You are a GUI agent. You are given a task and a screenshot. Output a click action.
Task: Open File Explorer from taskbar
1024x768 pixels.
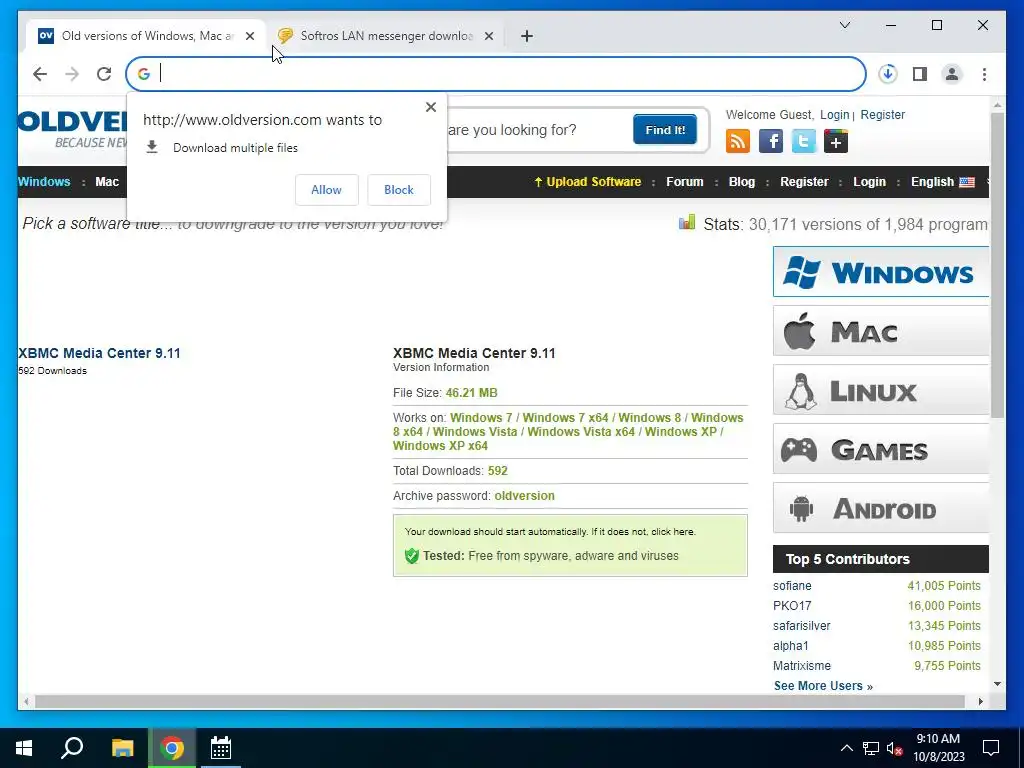pyautogui.click(x=122, y=748)
